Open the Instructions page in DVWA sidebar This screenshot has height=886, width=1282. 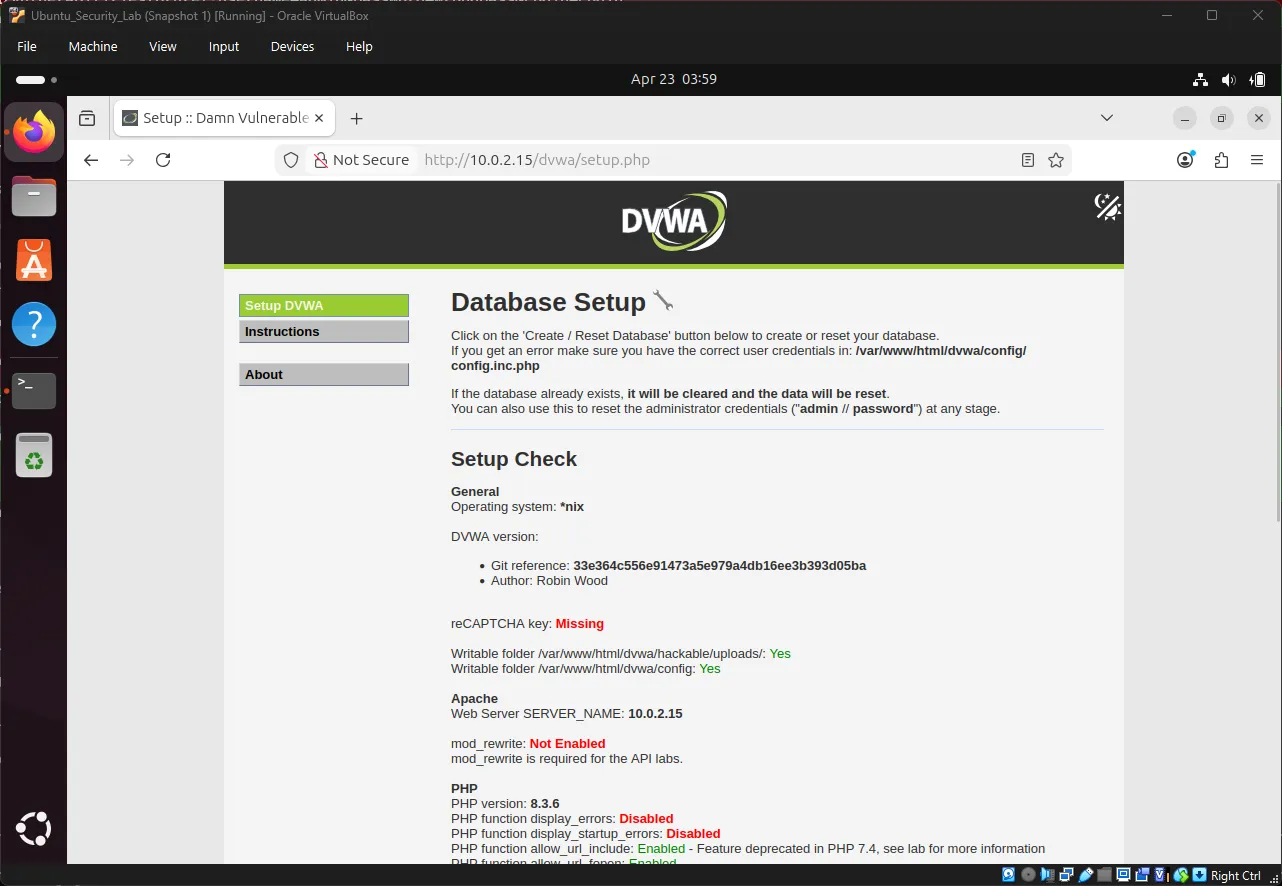[323, 331]
